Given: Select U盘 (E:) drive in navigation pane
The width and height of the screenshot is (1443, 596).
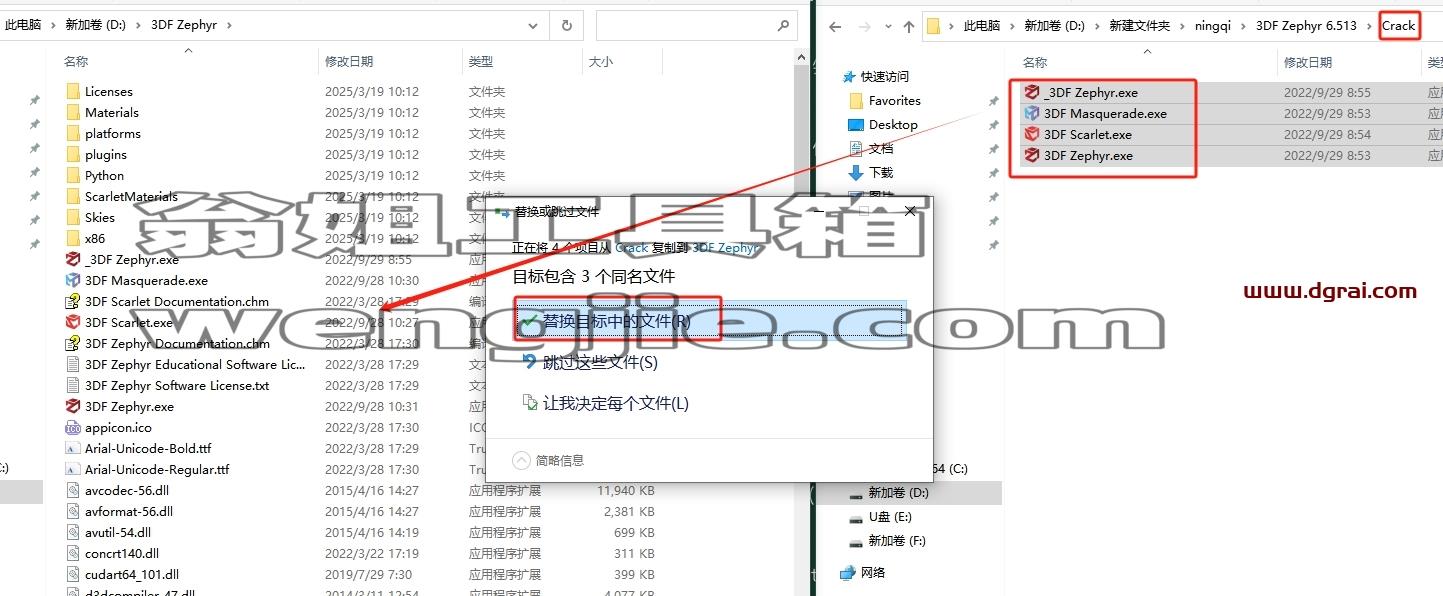Looking at the screenshot, I should [x=889, y=516].
